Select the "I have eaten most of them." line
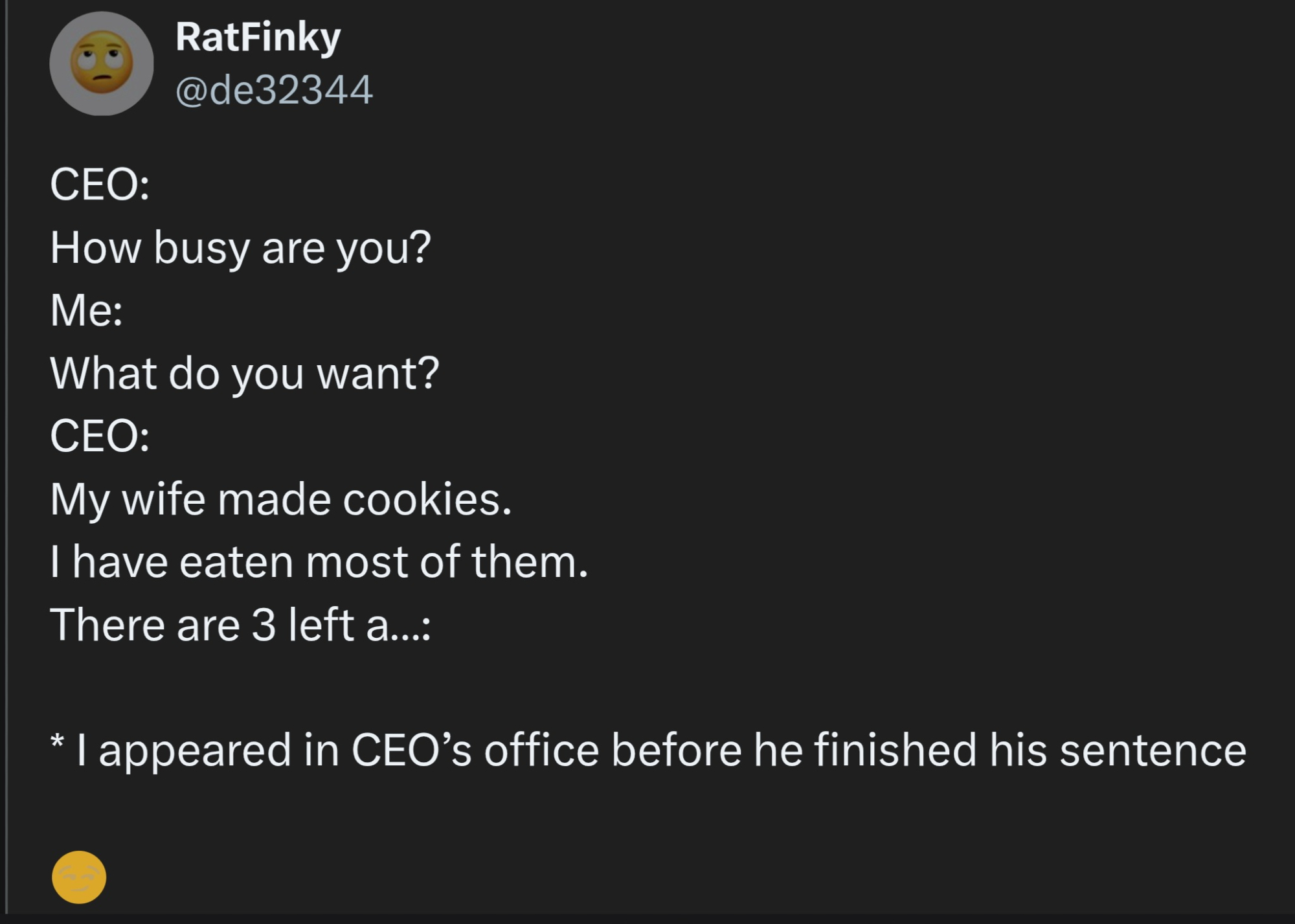The width and height of the screenshot is (1295, 924). [319, 561]
